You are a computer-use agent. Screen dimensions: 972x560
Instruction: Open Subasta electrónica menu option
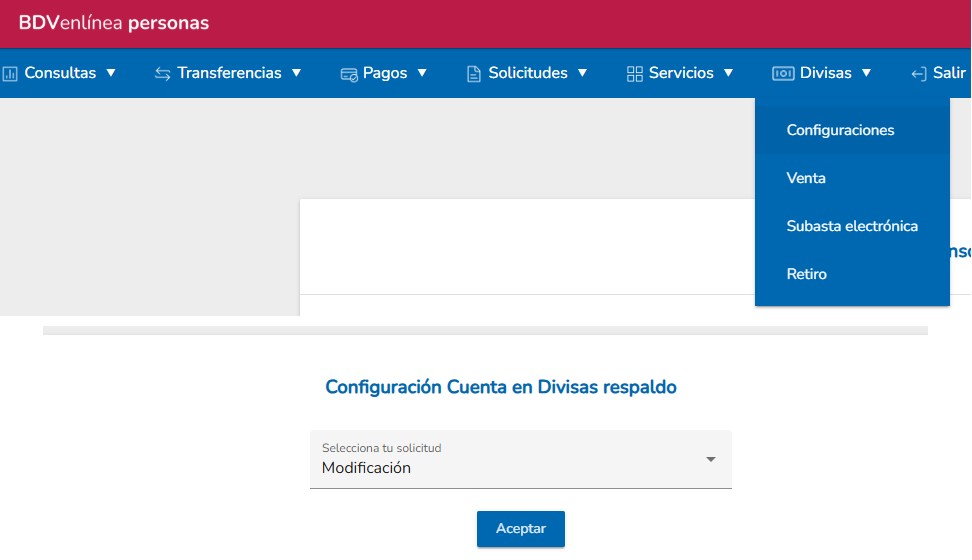point(852,226)
